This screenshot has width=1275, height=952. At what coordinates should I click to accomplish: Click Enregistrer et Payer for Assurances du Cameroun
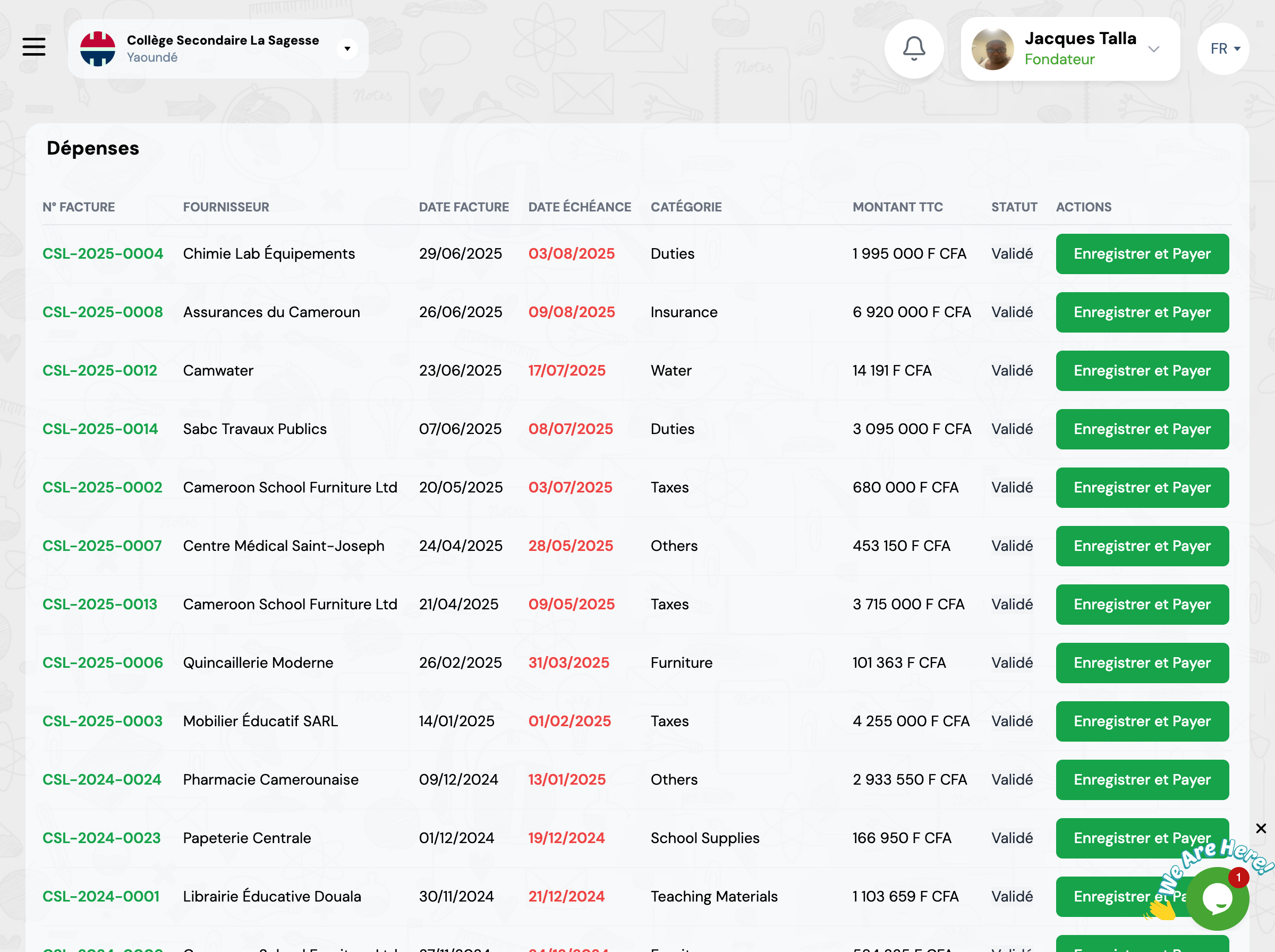tap(1142, 312)
